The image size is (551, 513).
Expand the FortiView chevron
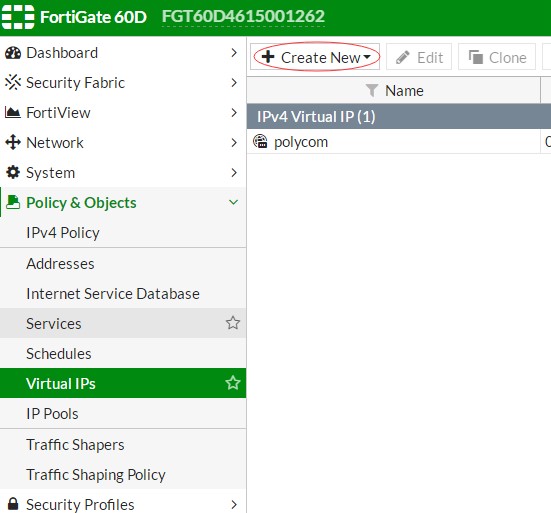click(234, 112)
